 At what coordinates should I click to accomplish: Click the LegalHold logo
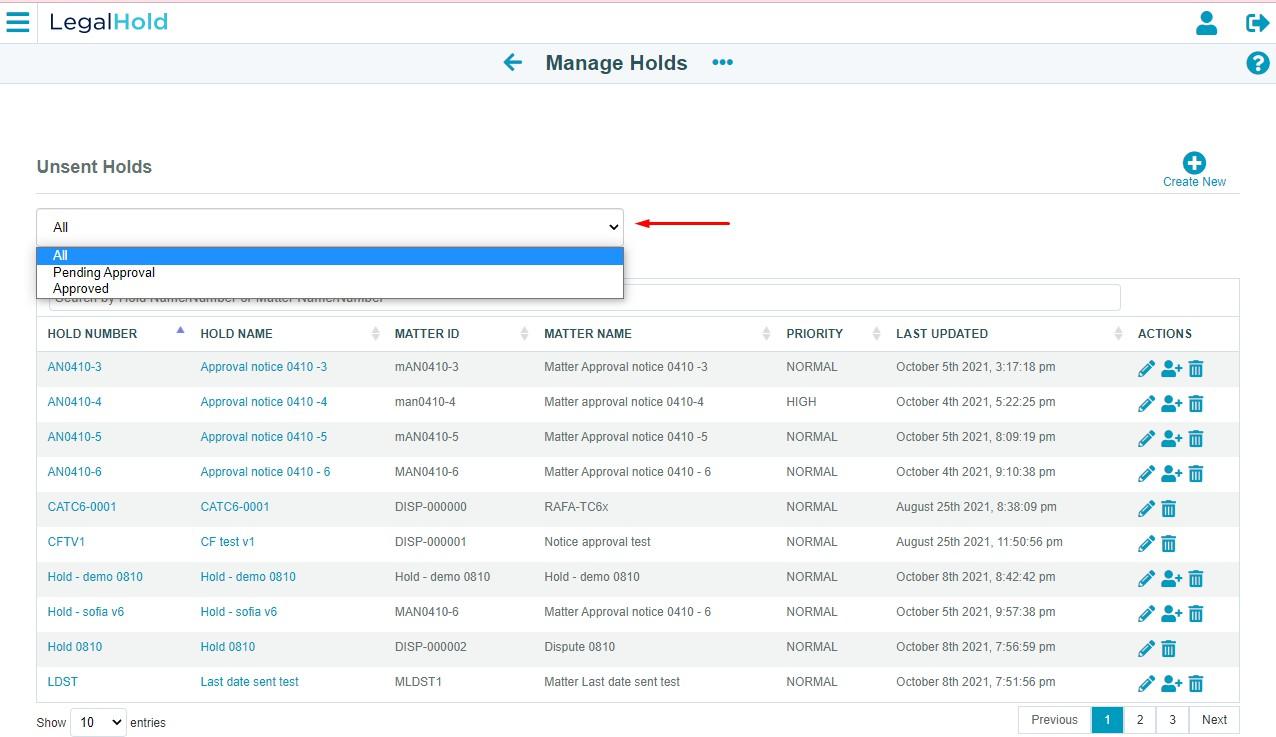coord(109,22)
